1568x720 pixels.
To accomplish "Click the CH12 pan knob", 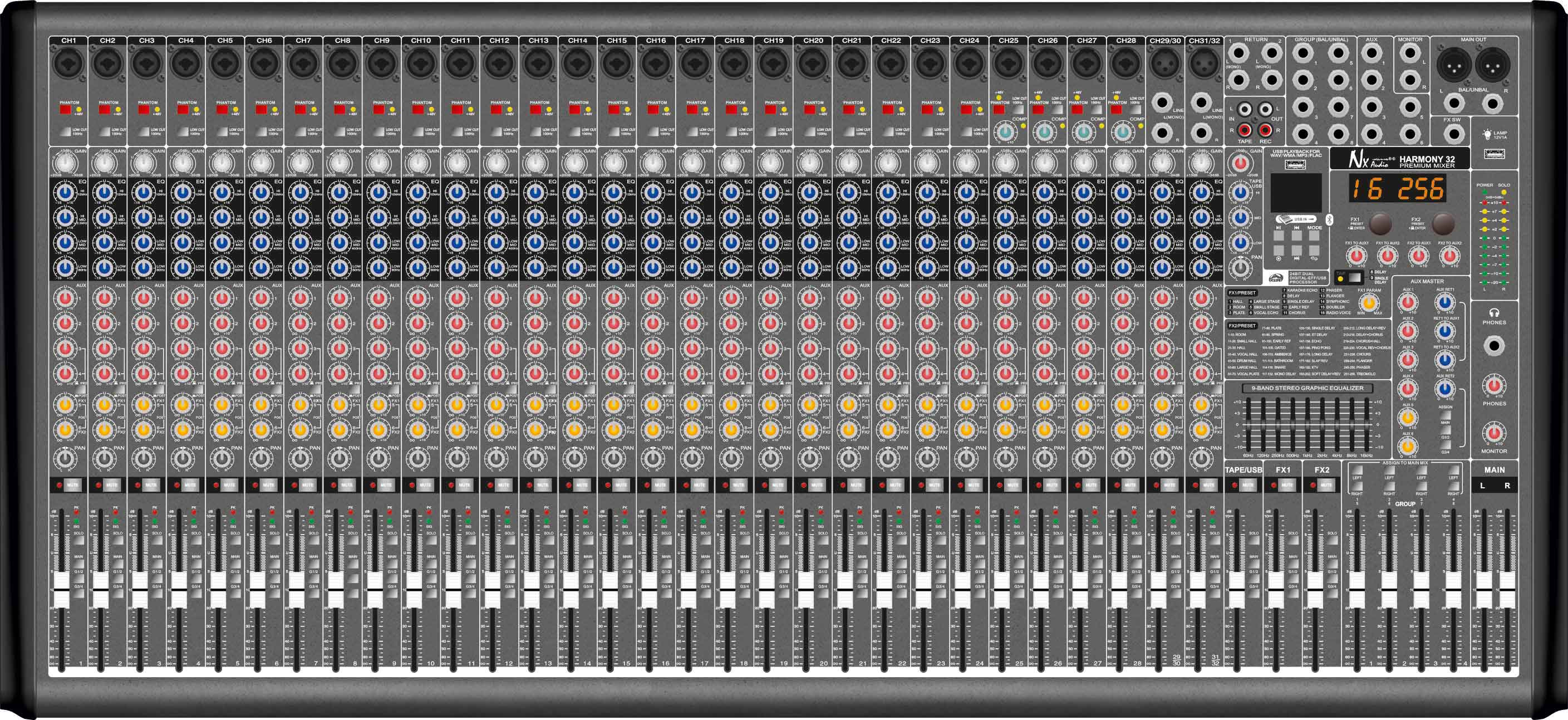I will (x=496, y=458).
